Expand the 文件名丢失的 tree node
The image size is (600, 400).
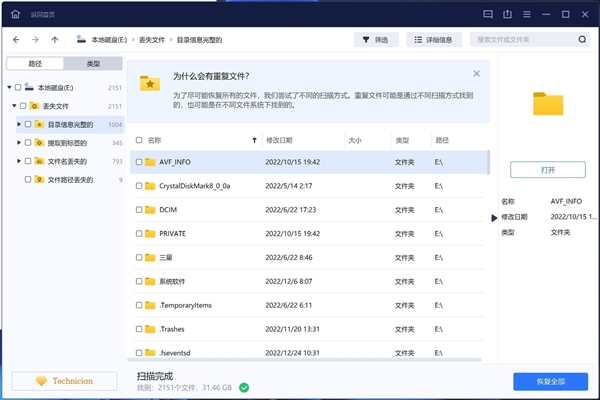point(20,161)
